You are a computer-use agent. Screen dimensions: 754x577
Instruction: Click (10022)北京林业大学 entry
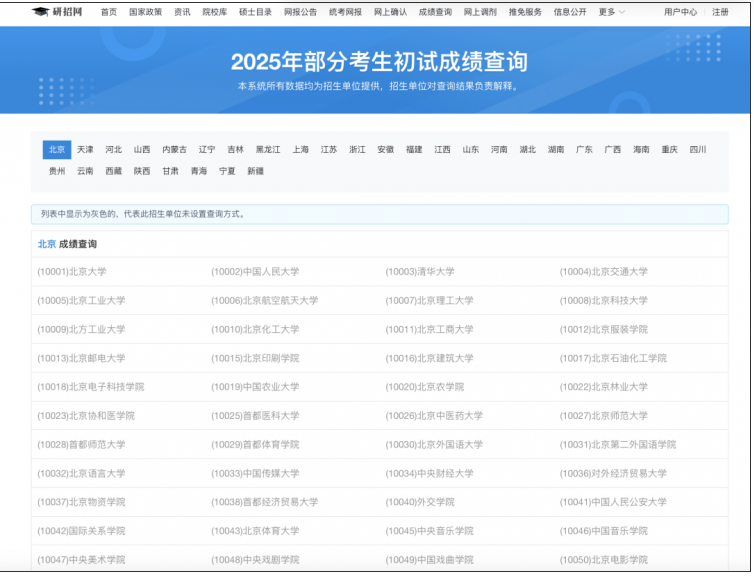[x=603, y=387]
